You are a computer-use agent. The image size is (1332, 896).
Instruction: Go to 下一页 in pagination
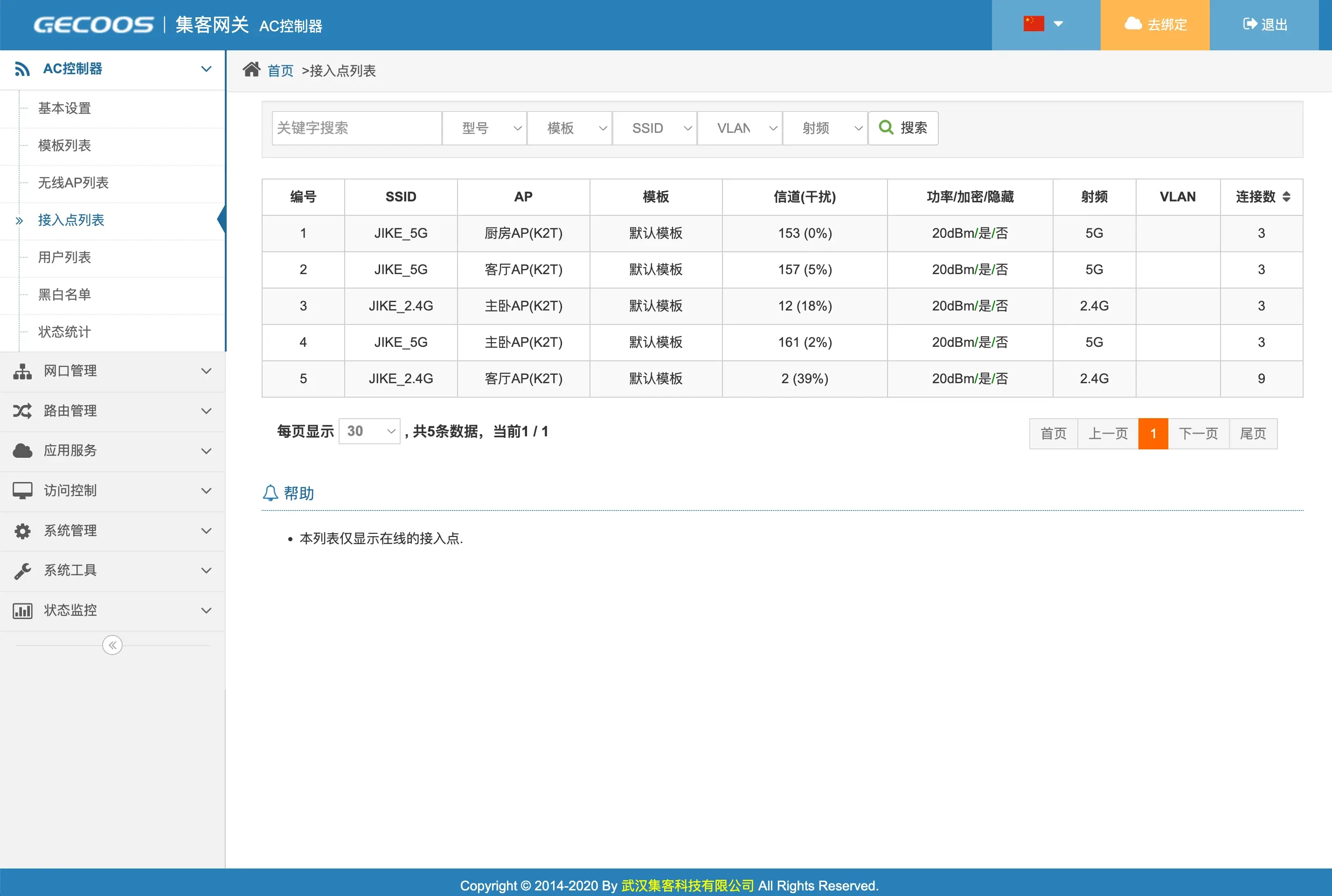click(x=1198, y=434)
